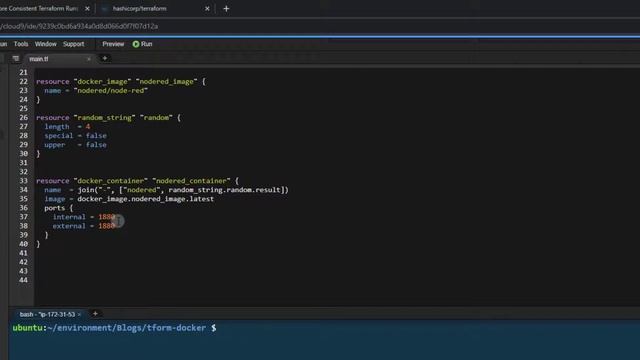640x360 pixels.
Task: Close the main.tf editor tab
Action: pos(89,59)
